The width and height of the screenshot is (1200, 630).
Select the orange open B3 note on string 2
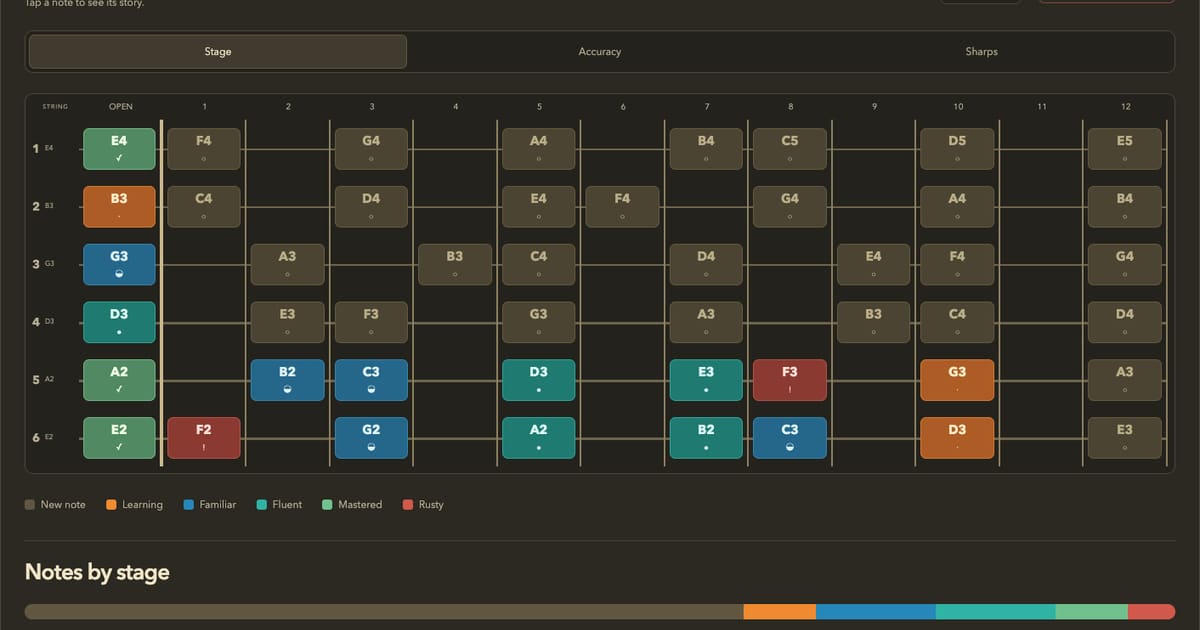(120, 207)
